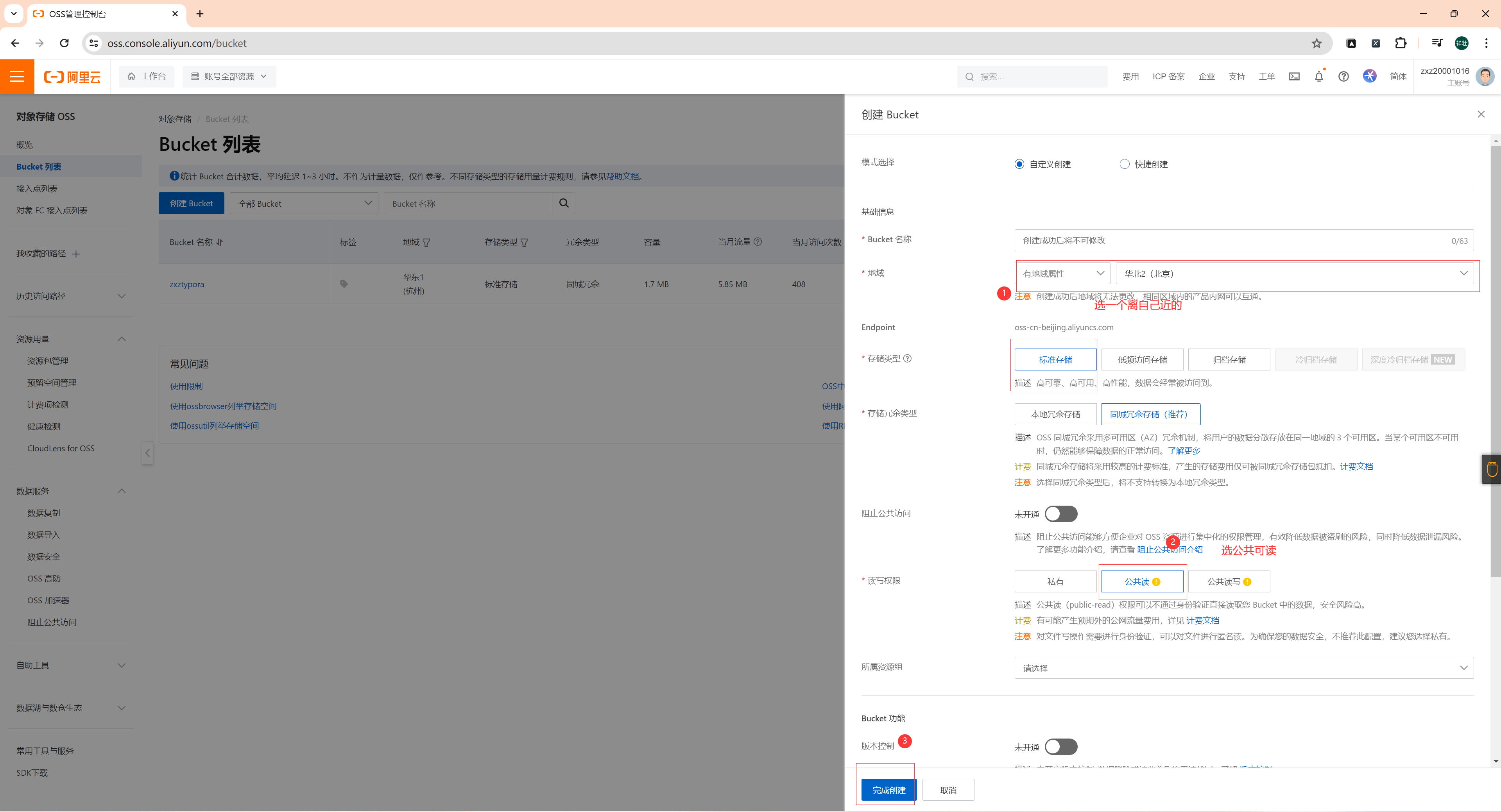The image size is (1501, 812).
Task: Open the hamburger main menu
Action: coord(17,76)
